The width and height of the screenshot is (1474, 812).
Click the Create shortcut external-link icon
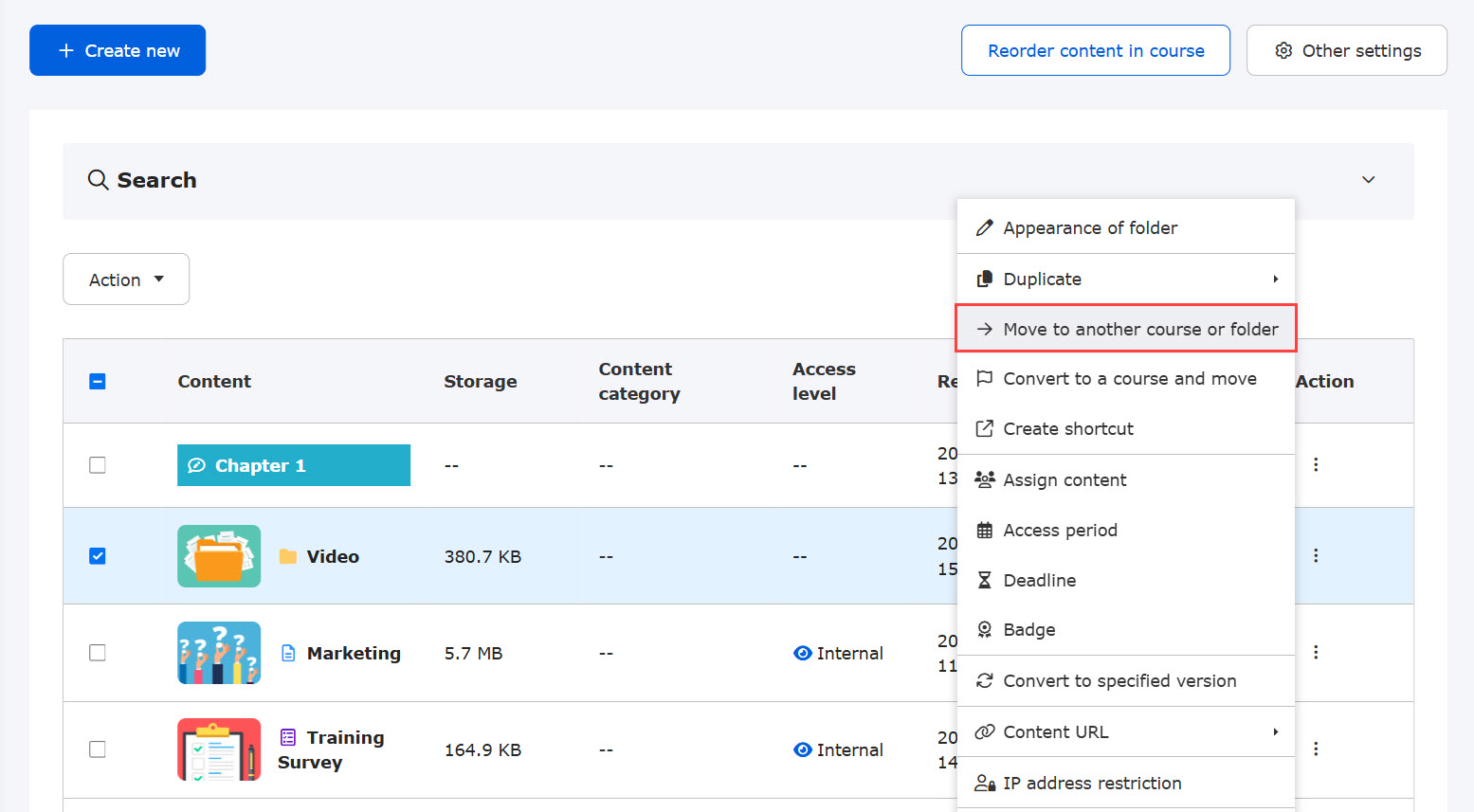click(985, 429)
